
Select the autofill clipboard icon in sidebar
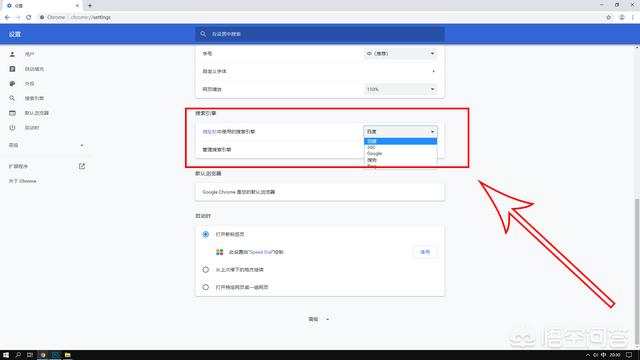click(x=12, y=69)
